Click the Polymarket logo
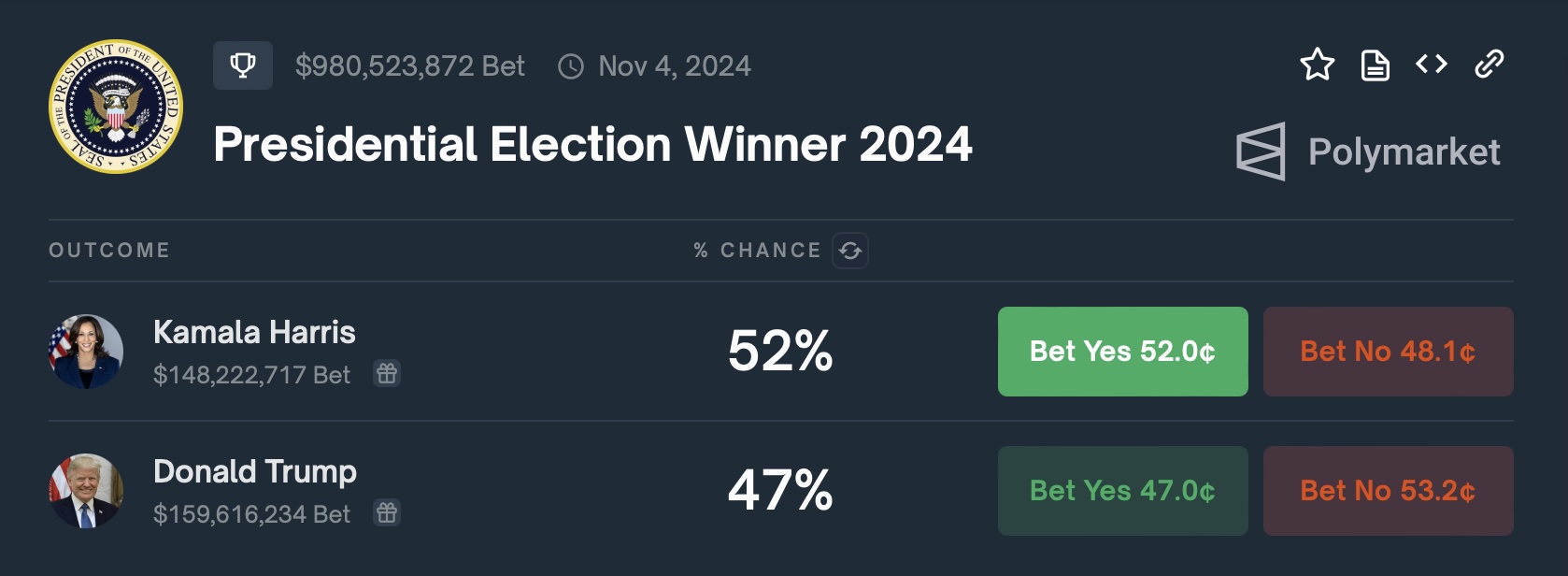1568x576 pixels. click(x=1368, y=151)
